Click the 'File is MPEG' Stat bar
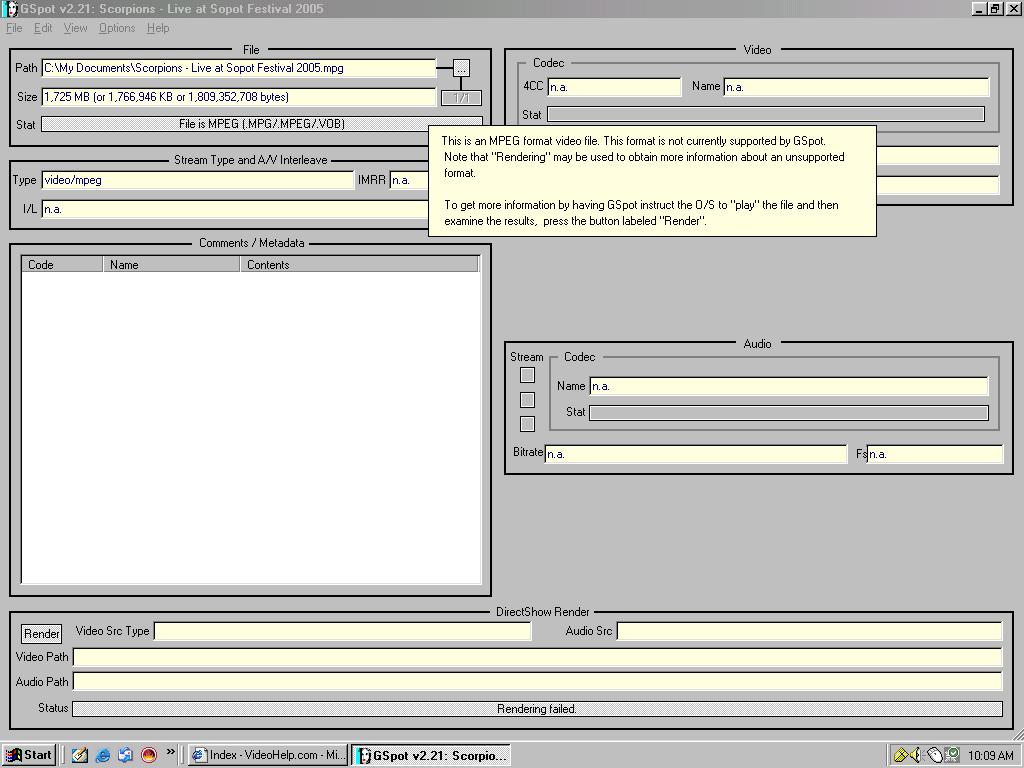Screen dimensions: 1024x768 coord(261,124)
